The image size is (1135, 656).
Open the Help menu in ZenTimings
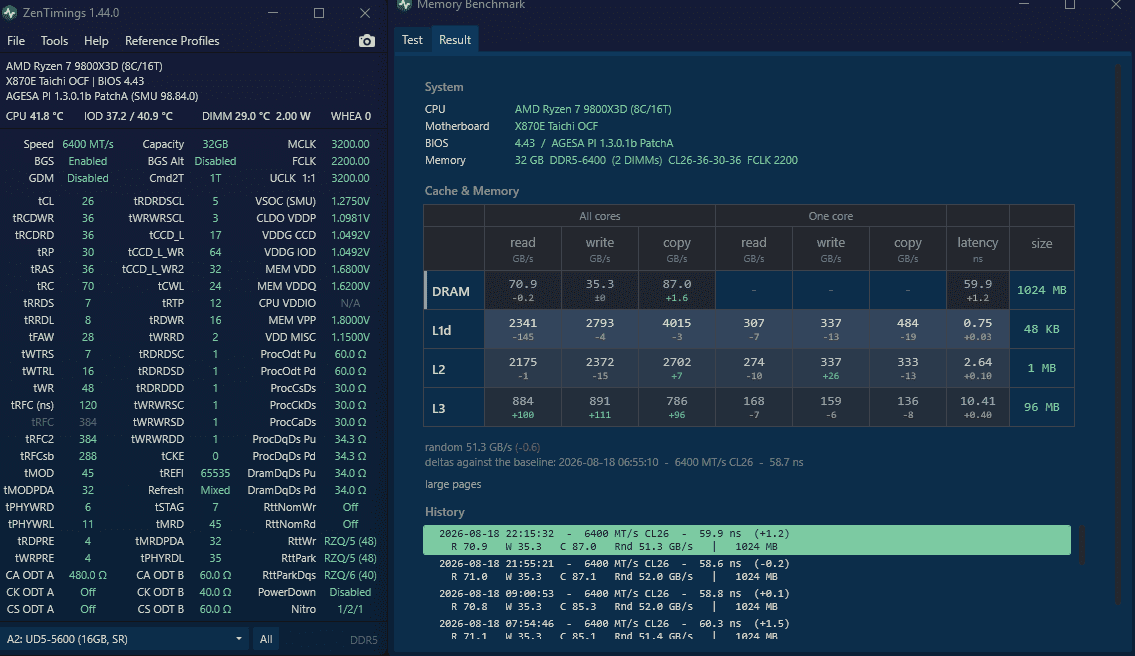click(96, 41)
